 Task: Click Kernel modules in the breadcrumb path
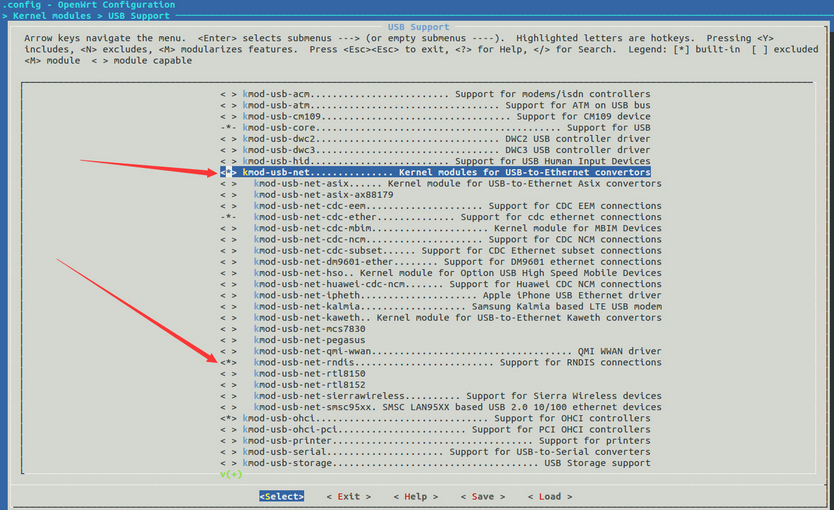coord(52,16)
